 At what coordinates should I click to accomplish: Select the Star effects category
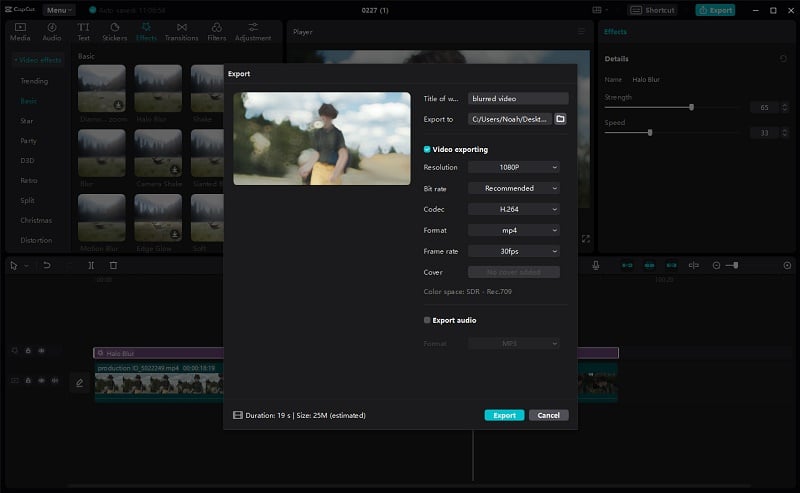(27, 121)
